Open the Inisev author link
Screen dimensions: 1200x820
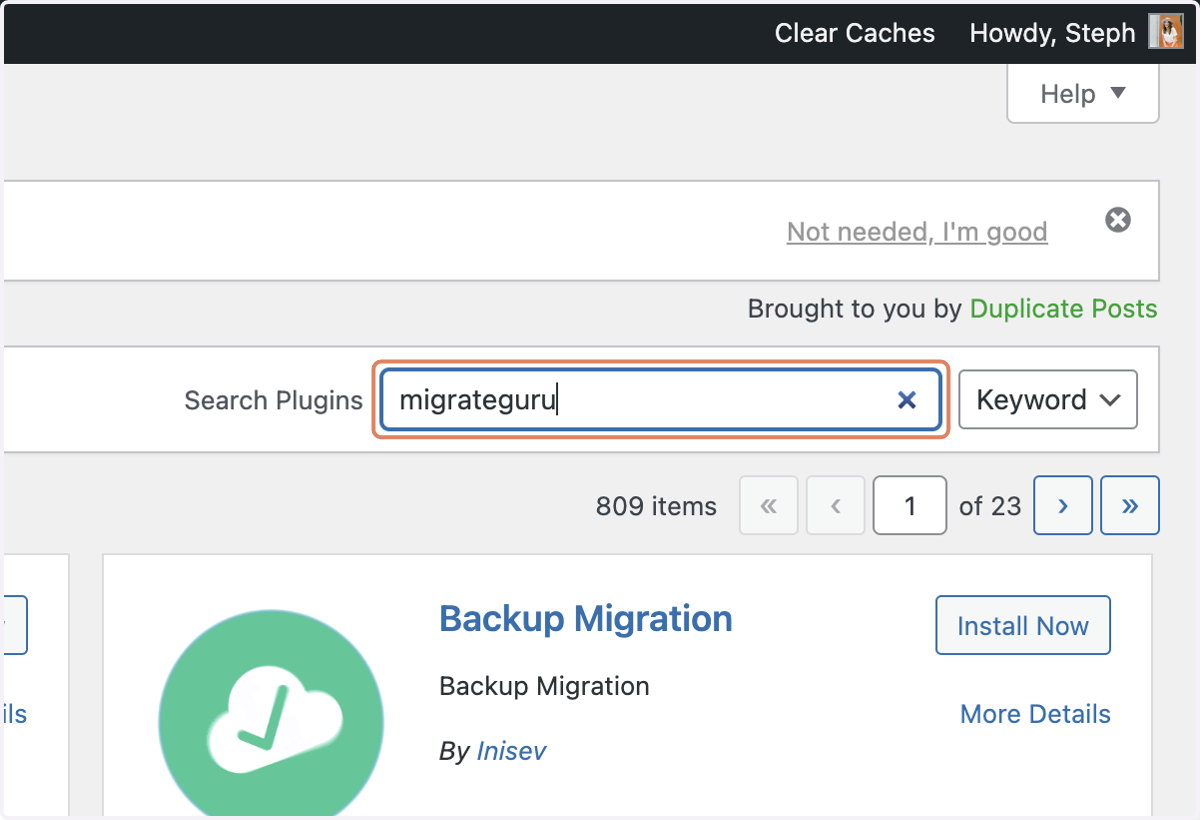point(512,751)
